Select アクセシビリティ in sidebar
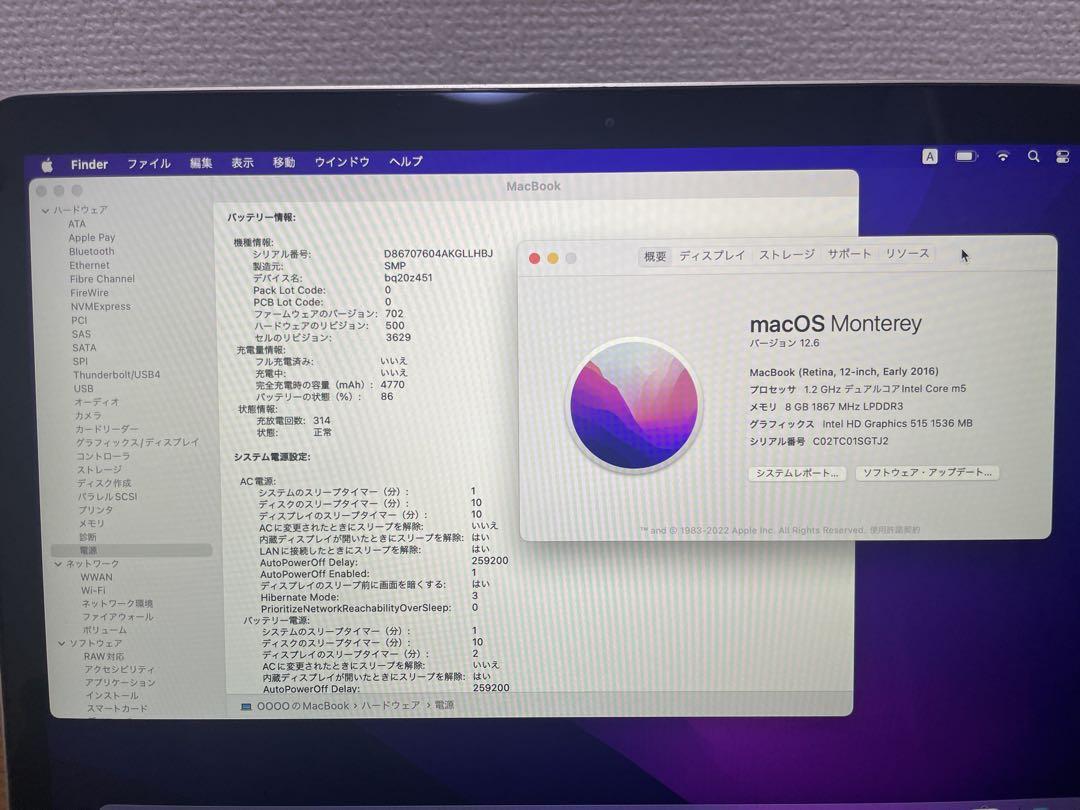 (119, 669)
